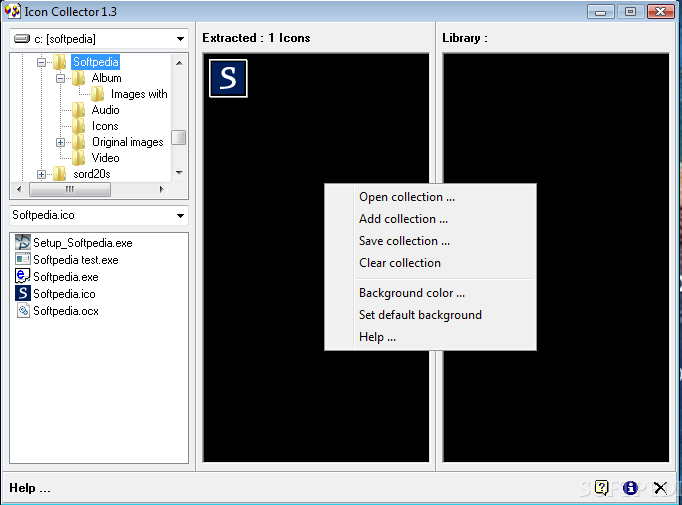The image size is (682, 505).
Task: Click the folder tree horizontal scrollbar thumb
Action: (70, 189)
